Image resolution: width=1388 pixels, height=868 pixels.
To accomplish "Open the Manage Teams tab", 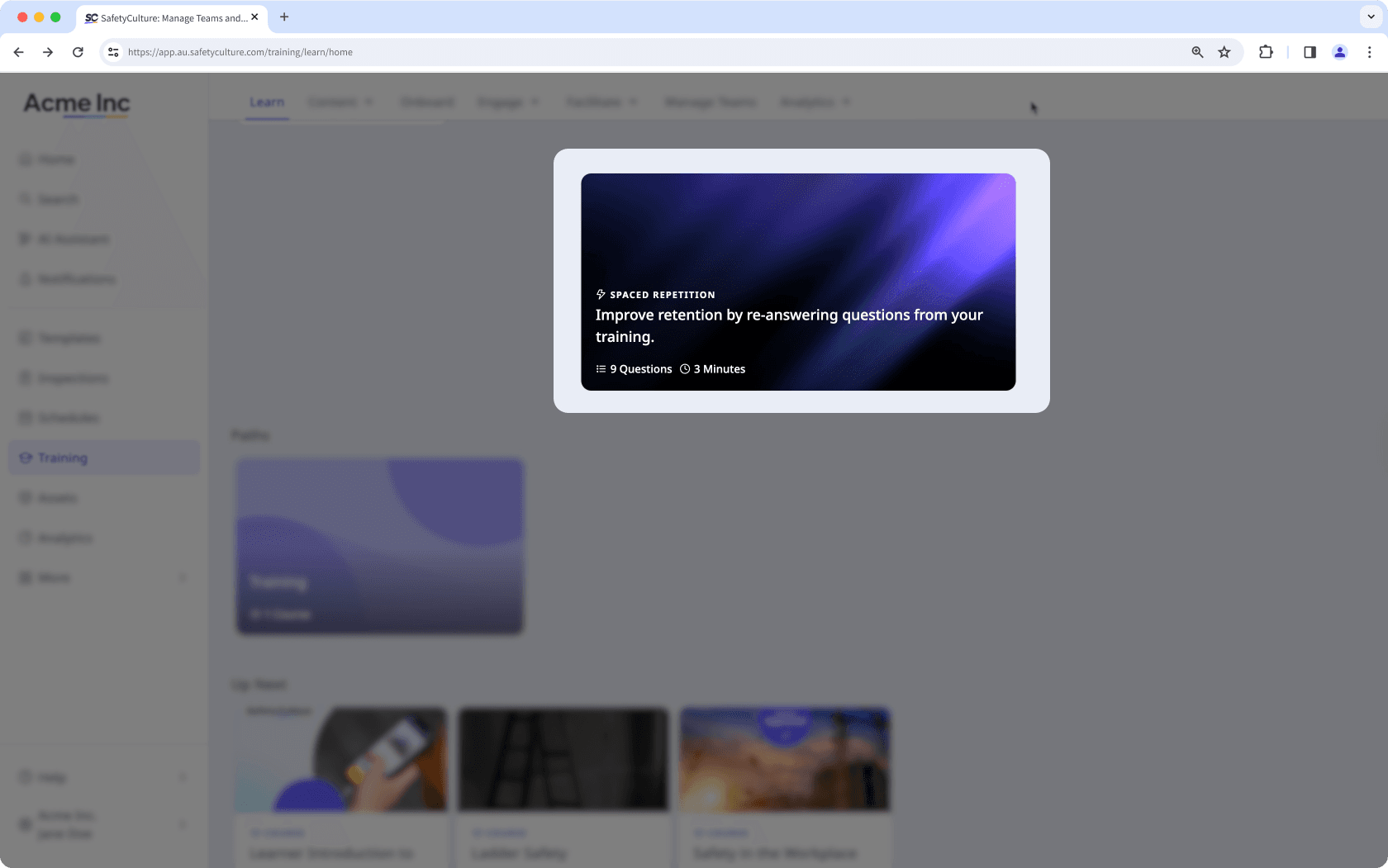I will [710, 102].
